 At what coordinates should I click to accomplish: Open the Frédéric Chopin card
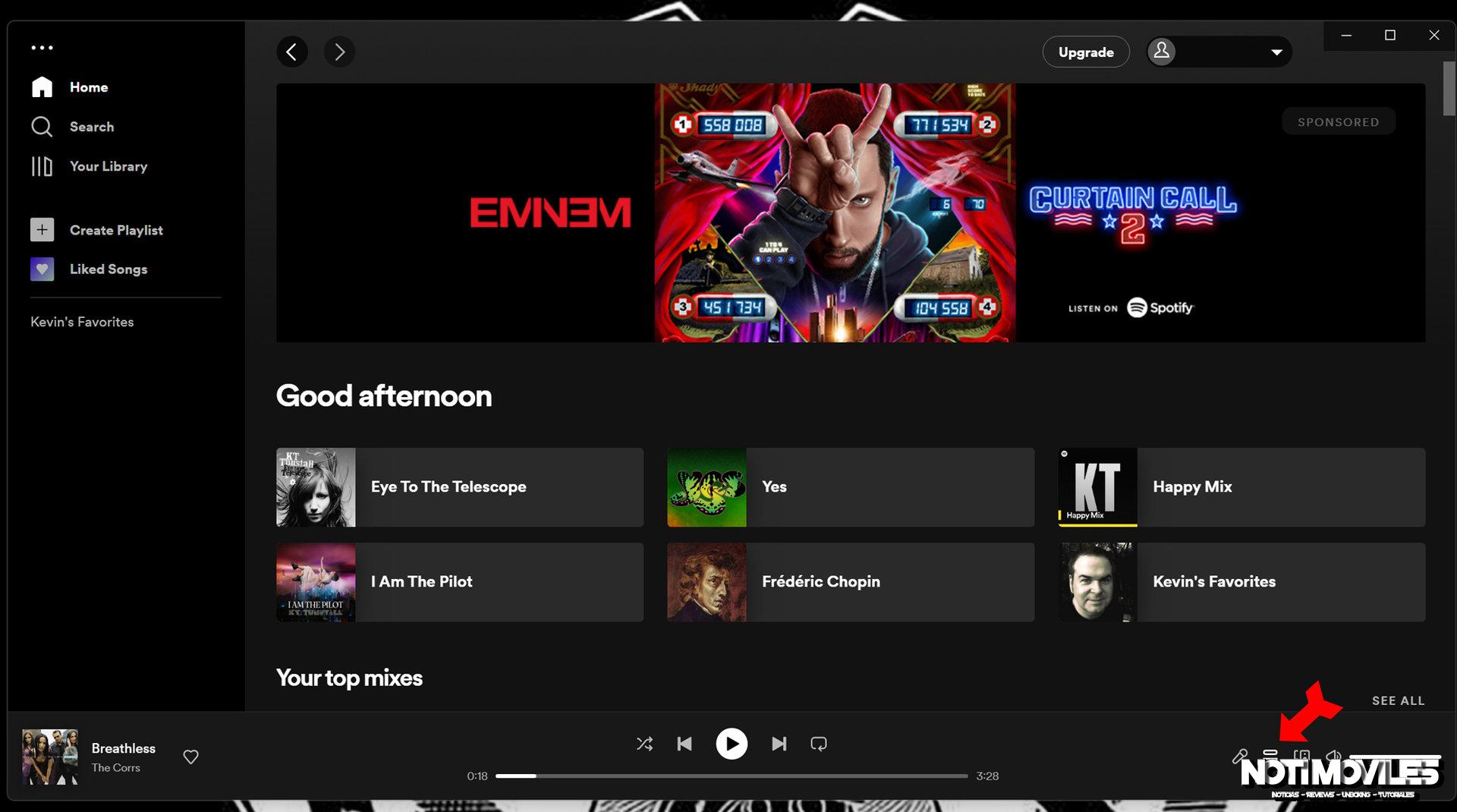click(x=850, y=582)
